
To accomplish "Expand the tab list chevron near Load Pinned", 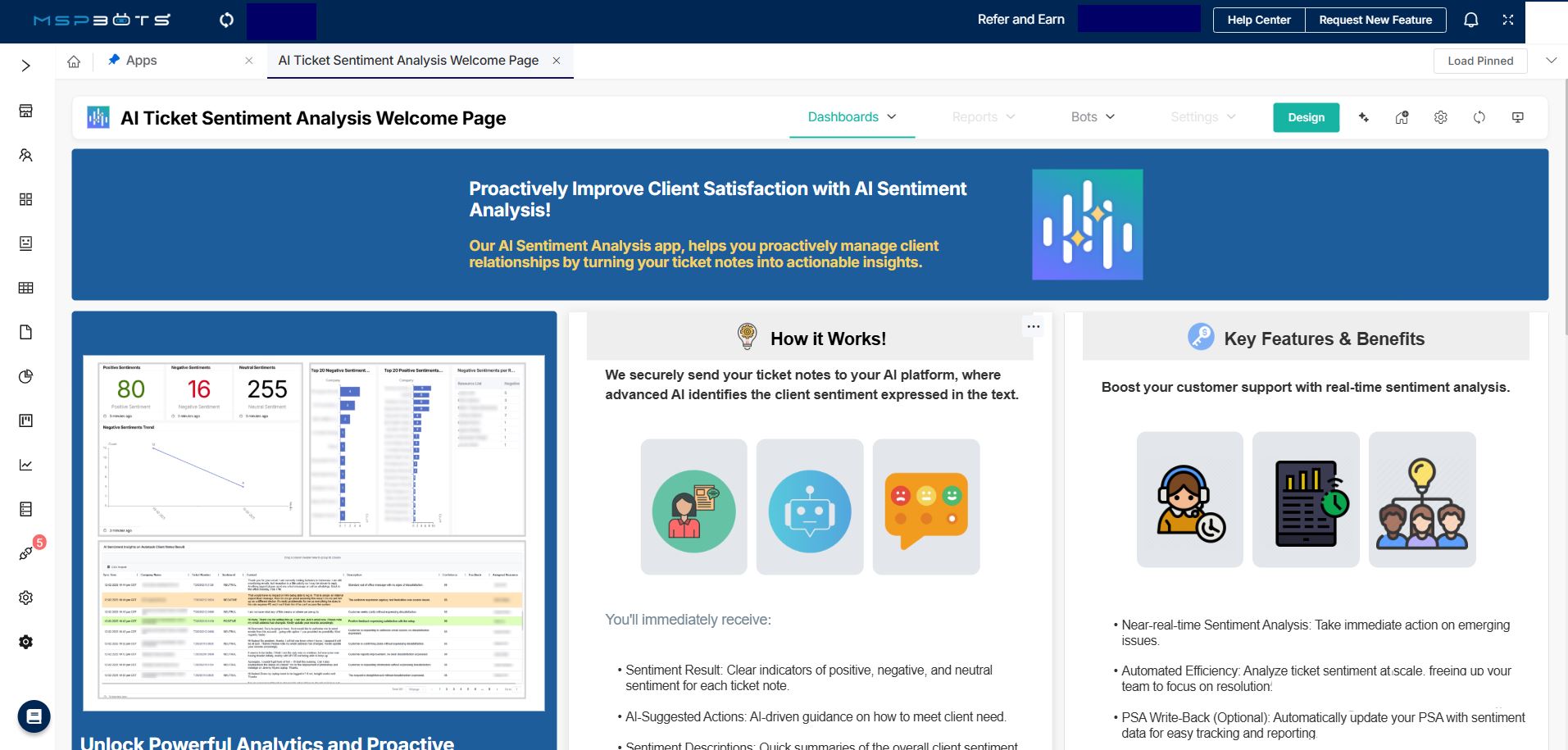I will tap(1550, 61).
